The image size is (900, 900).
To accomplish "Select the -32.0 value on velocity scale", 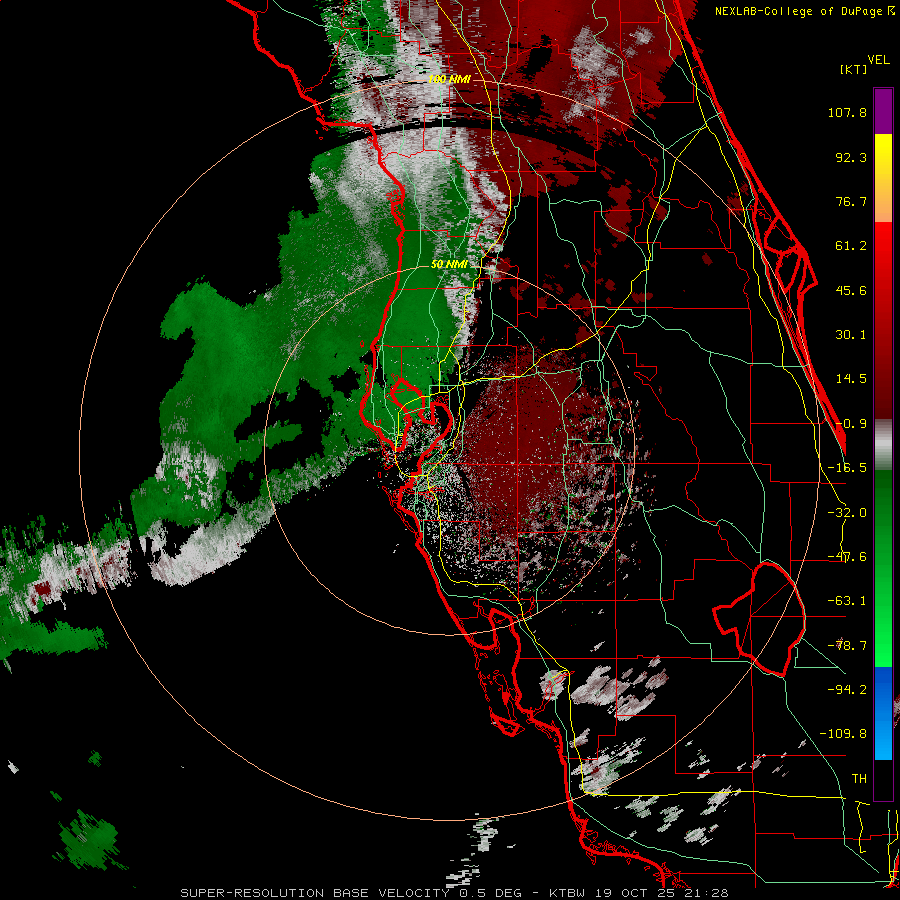I will [x=847, y=513].
